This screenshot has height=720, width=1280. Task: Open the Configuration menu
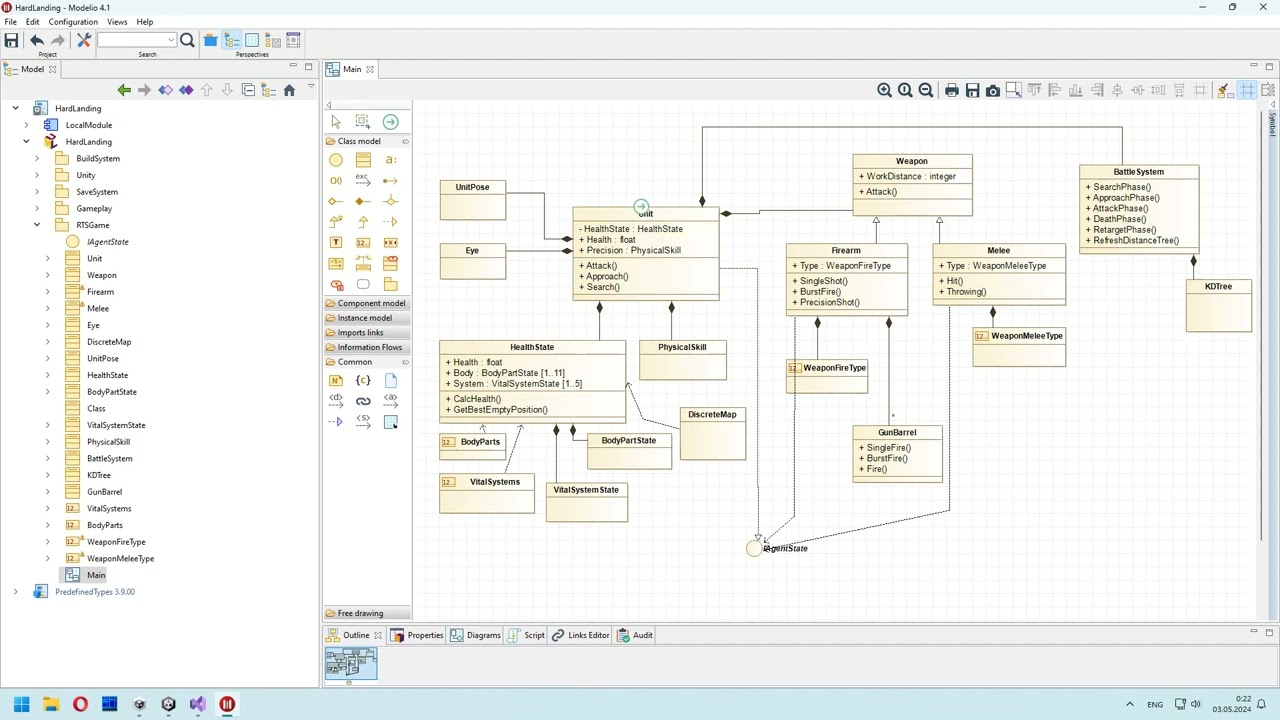coord(73,22)
